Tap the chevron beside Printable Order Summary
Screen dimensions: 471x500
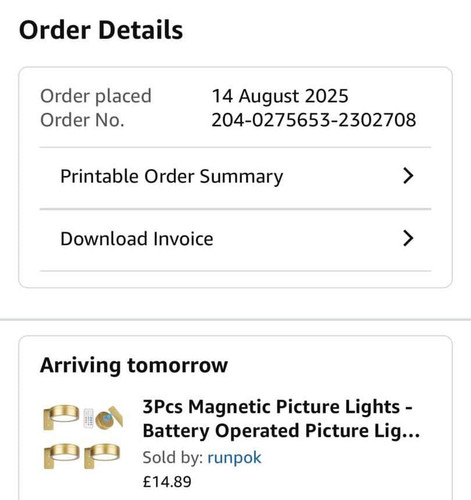(408, 176)
